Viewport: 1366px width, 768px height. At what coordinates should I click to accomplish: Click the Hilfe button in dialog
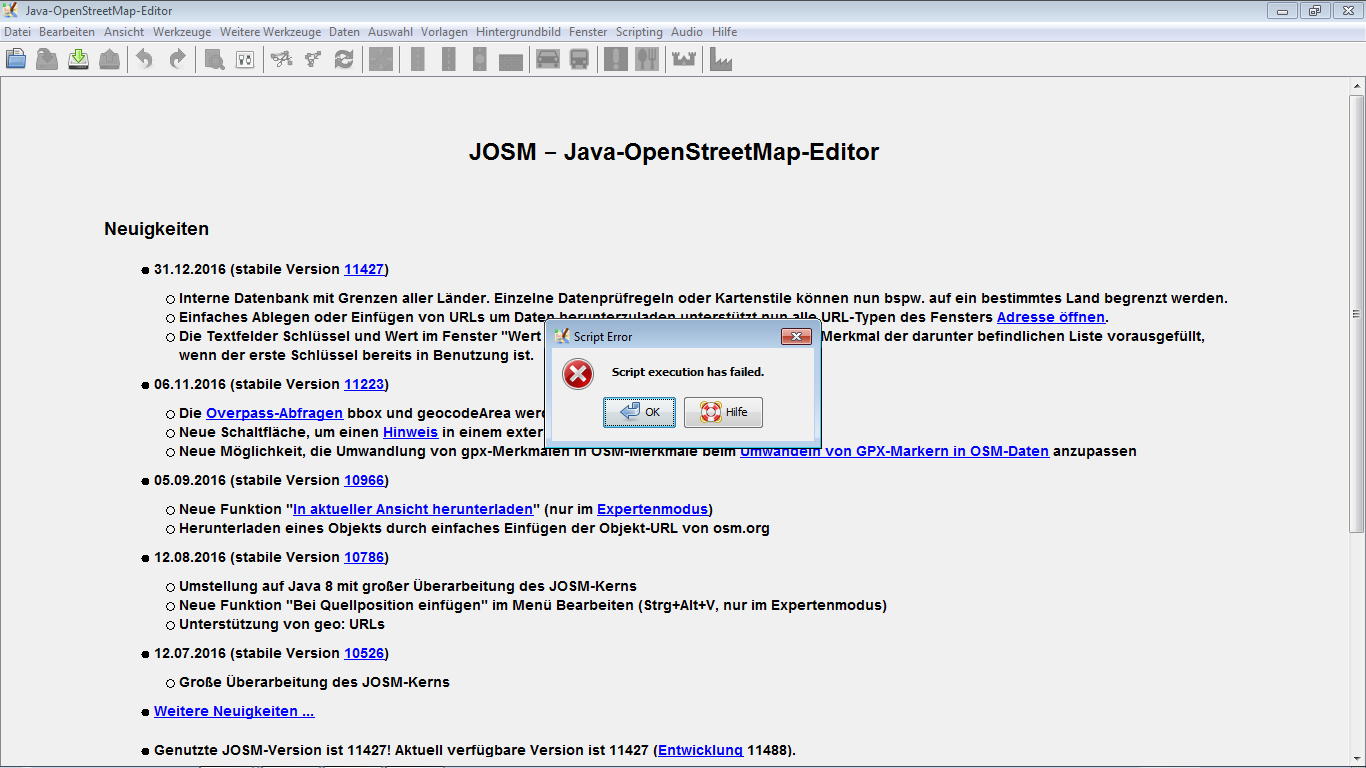723,412
